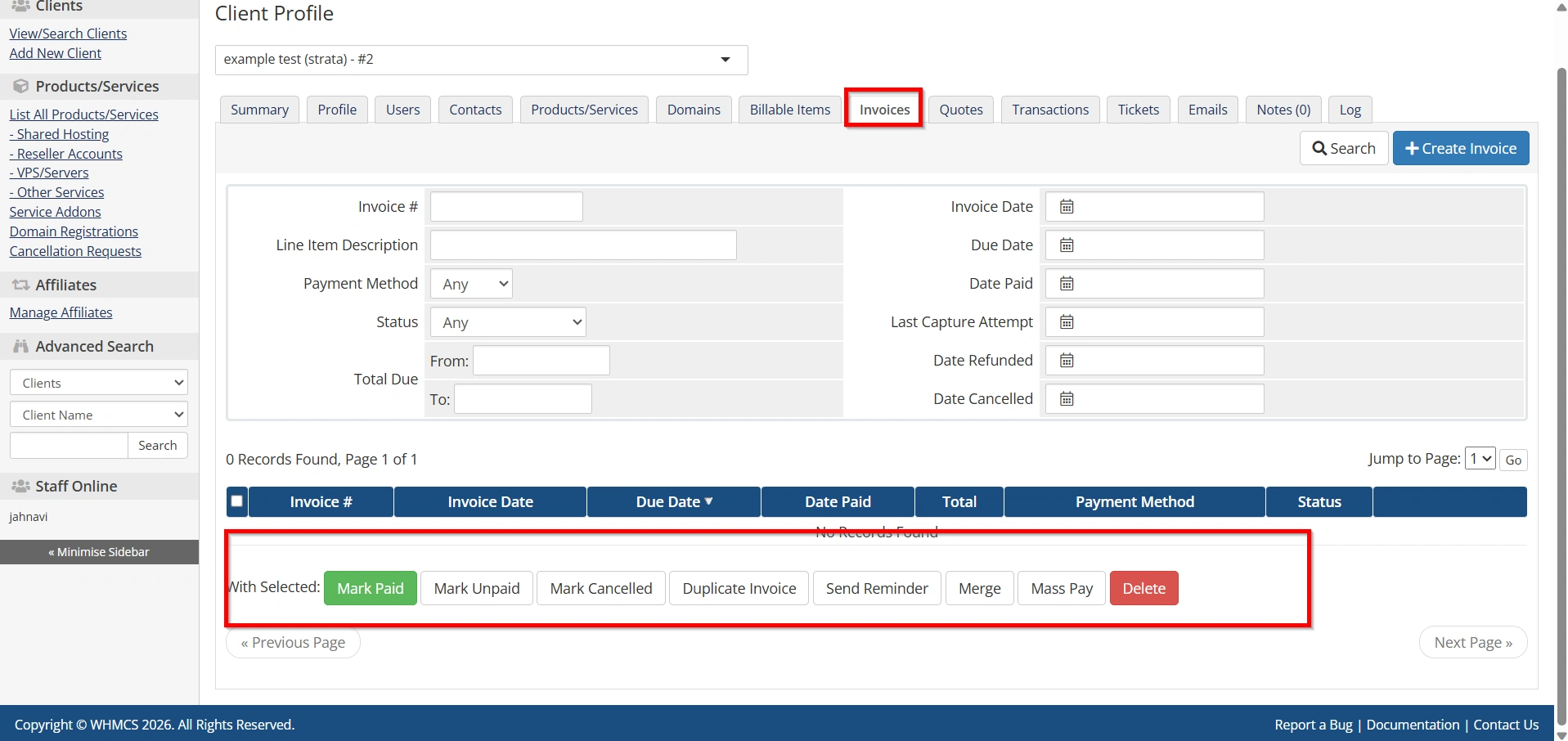Open the Add New Client link
Image resolution: width=1568 pixels, height=741 pixels.
[x=56, y=53]
